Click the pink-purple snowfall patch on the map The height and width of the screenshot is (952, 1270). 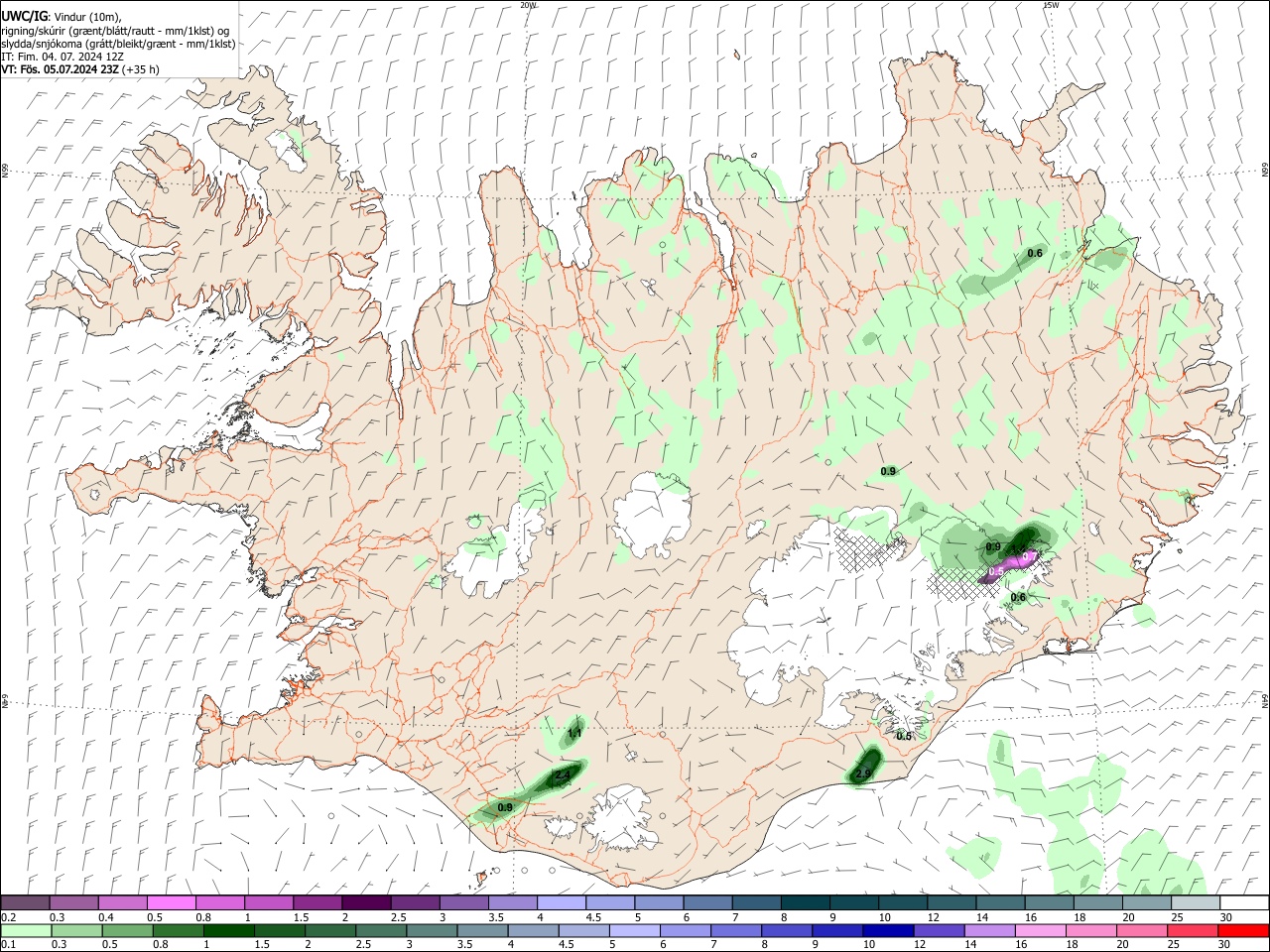[1012, 565]
